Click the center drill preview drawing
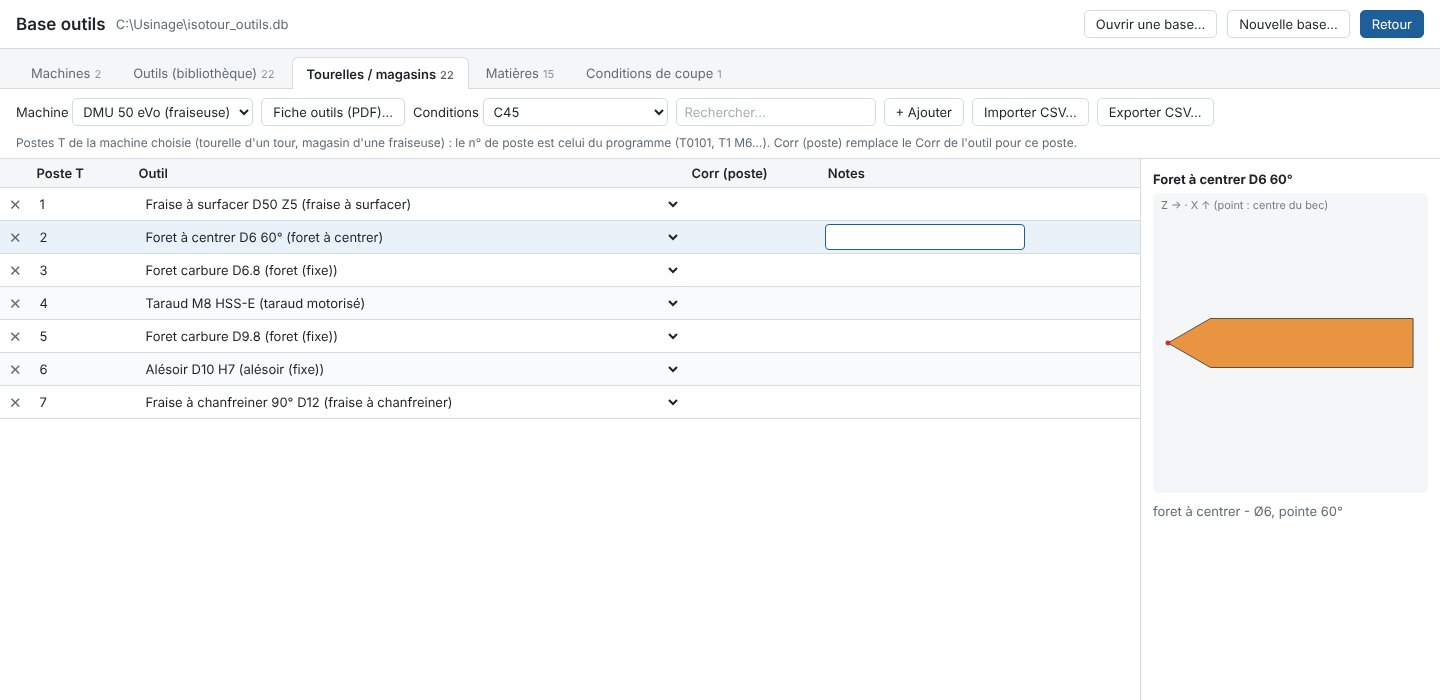 [x=1290, y=343]
